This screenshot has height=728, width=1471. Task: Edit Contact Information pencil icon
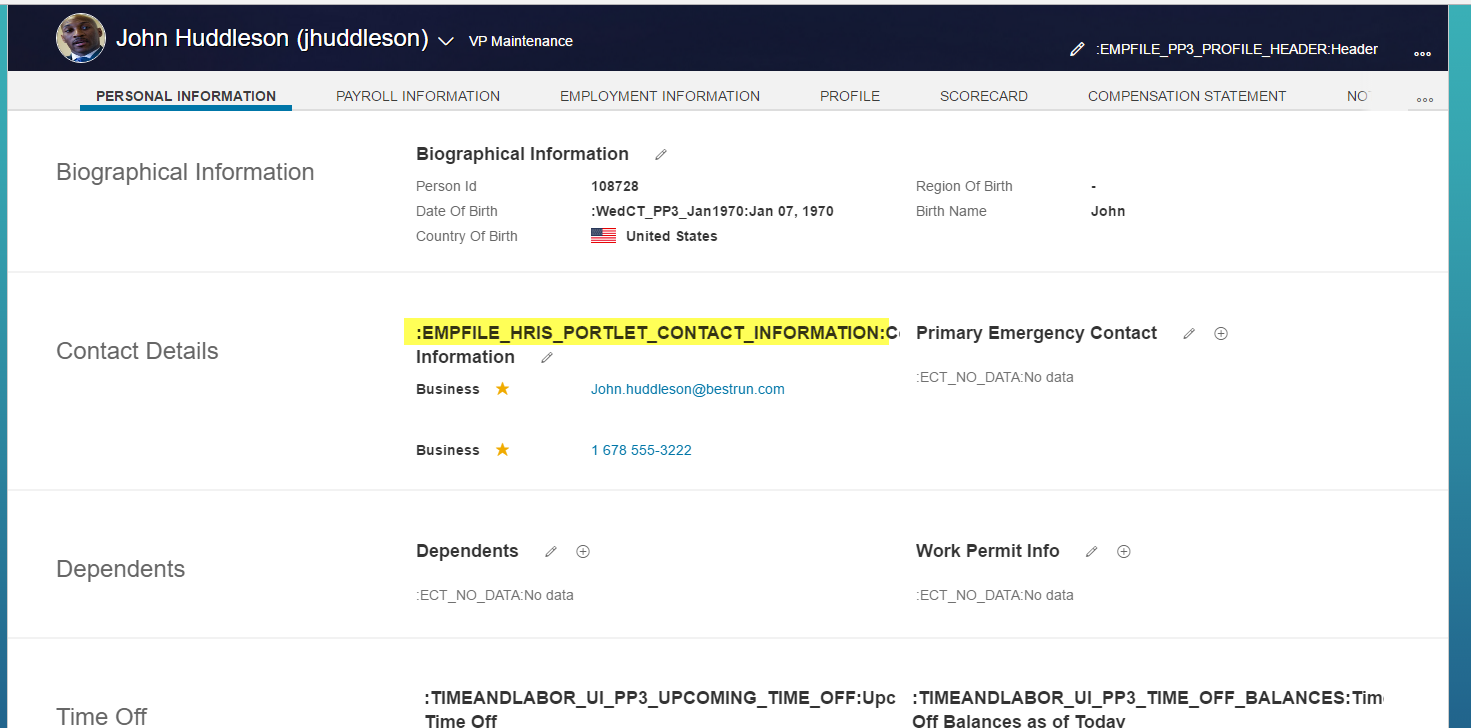pyautogui.click(x=547, y=357)
